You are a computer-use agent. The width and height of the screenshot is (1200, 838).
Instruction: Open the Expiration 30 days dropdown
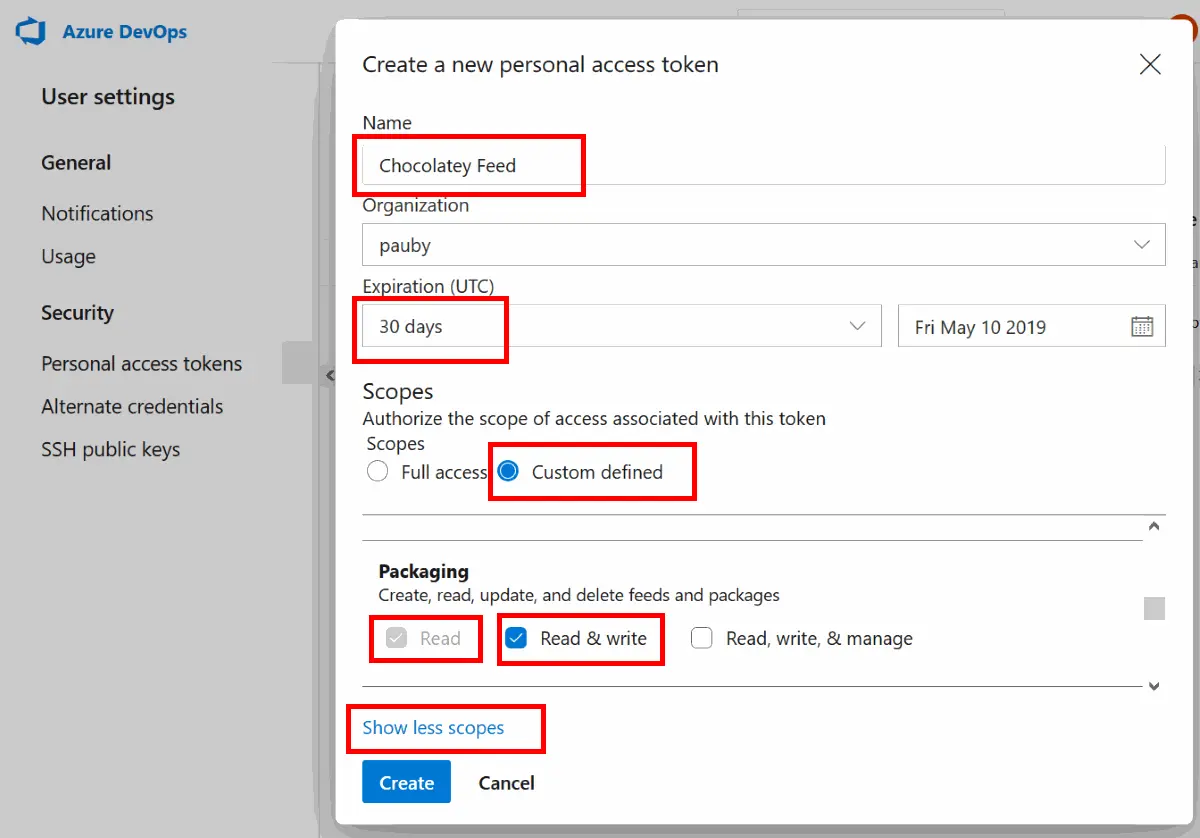click(622, 326)
